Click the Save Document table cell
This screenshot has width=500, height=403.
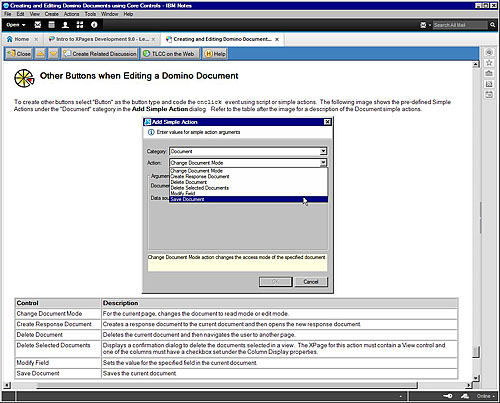(58, 373)
